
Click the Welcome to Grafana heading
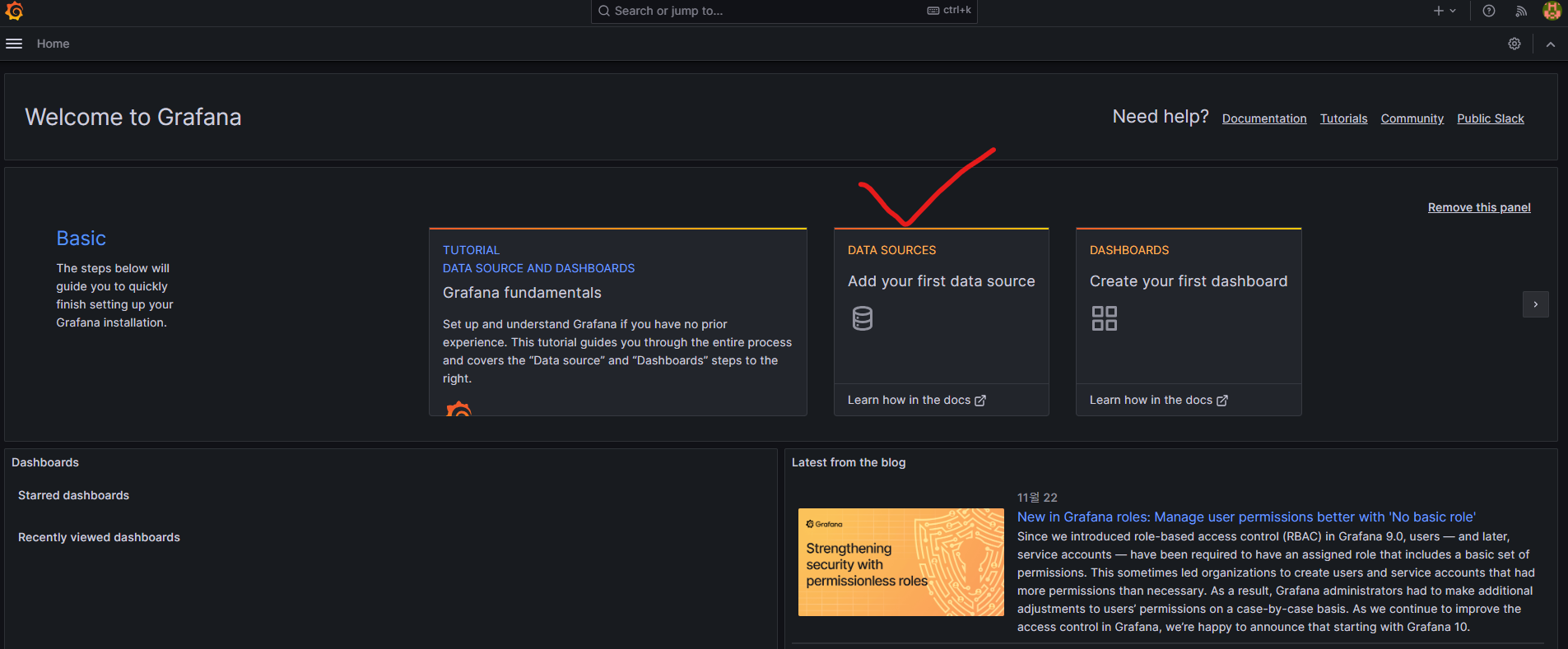pyautogui.click(x=133, y=117)
